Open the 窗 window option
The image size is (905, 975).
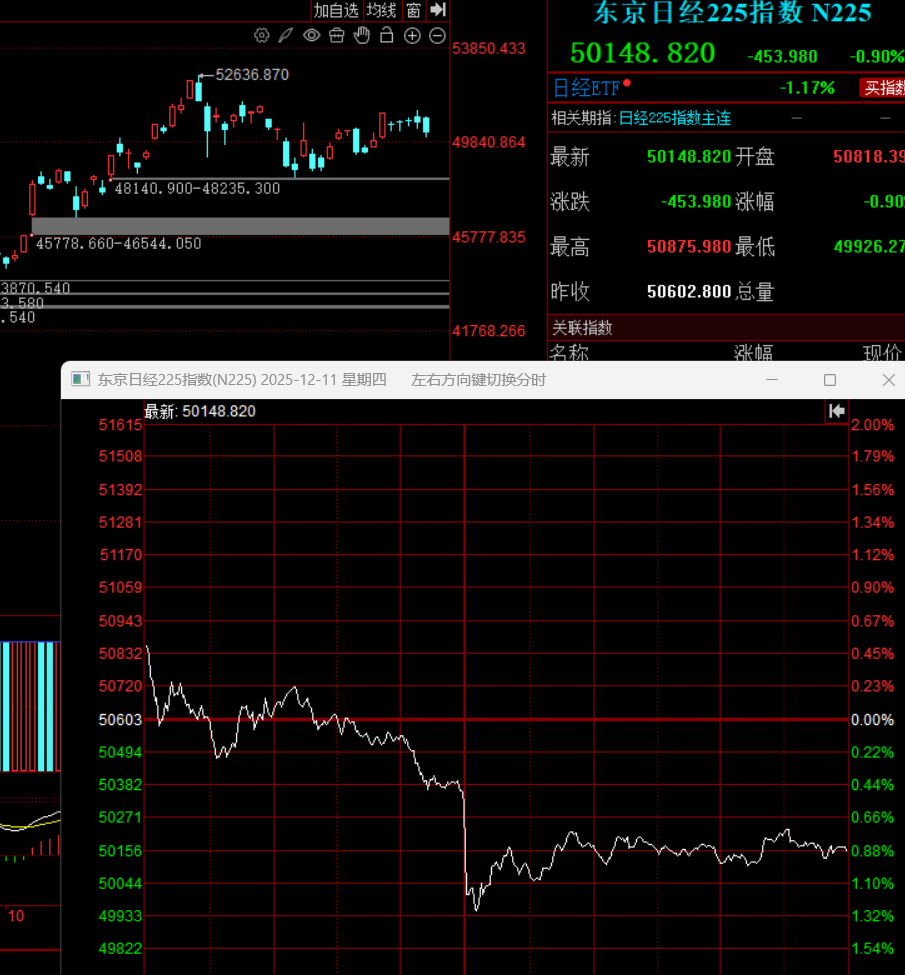click(413, 10)
